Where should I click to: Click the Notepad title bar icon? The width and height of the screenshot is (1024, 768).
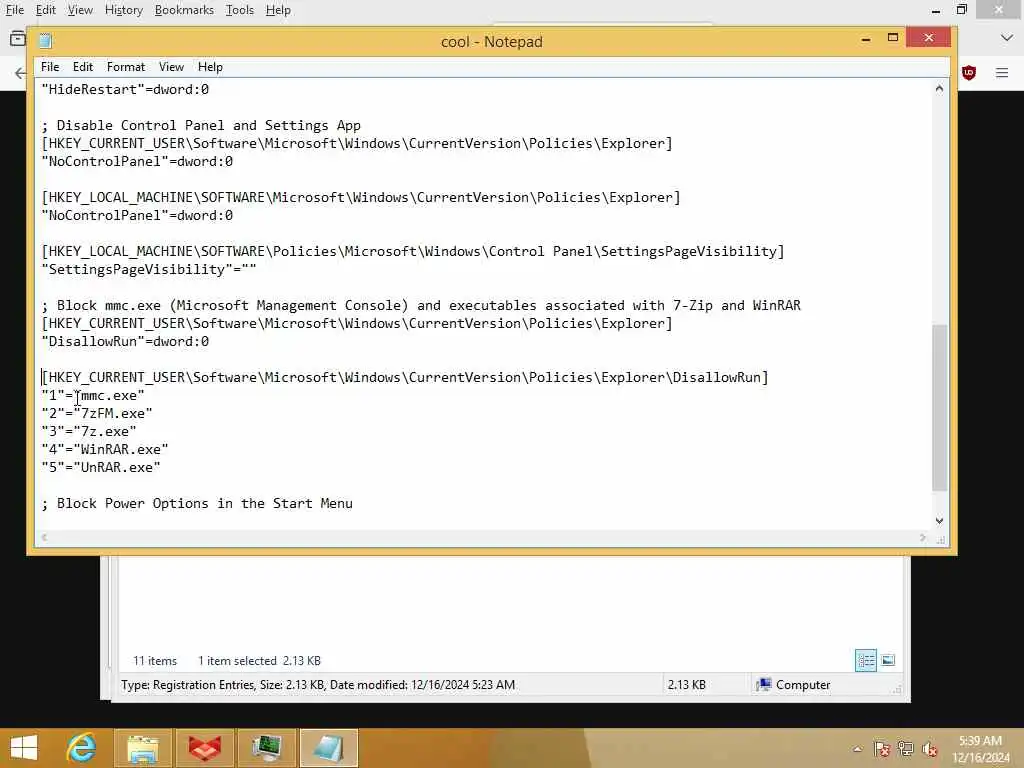pos(45,41)
